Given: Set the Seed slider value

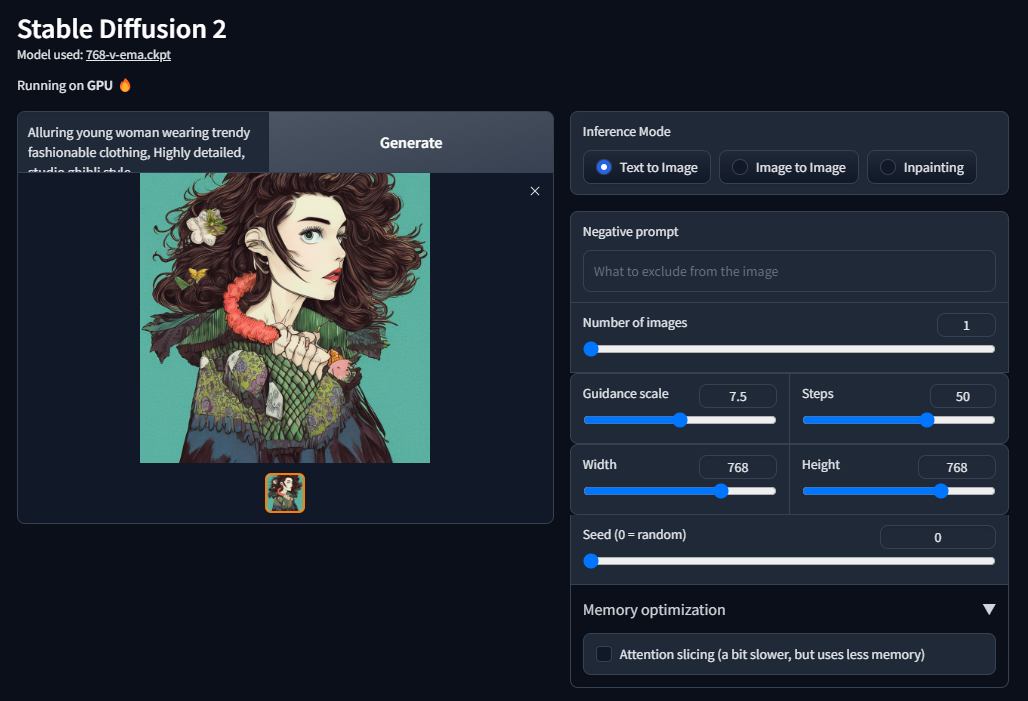Looking at the screenshot, I should 591,561.
